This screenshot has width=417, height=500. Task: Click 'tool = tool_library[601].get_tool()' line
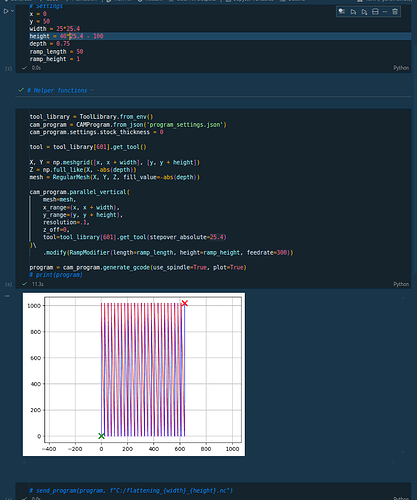point(88,147)
